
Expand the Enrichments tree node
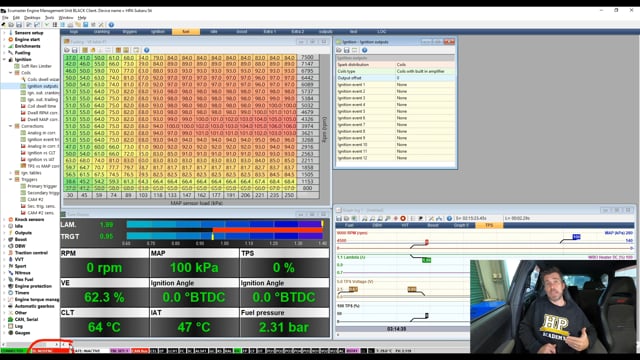(4, 46)
